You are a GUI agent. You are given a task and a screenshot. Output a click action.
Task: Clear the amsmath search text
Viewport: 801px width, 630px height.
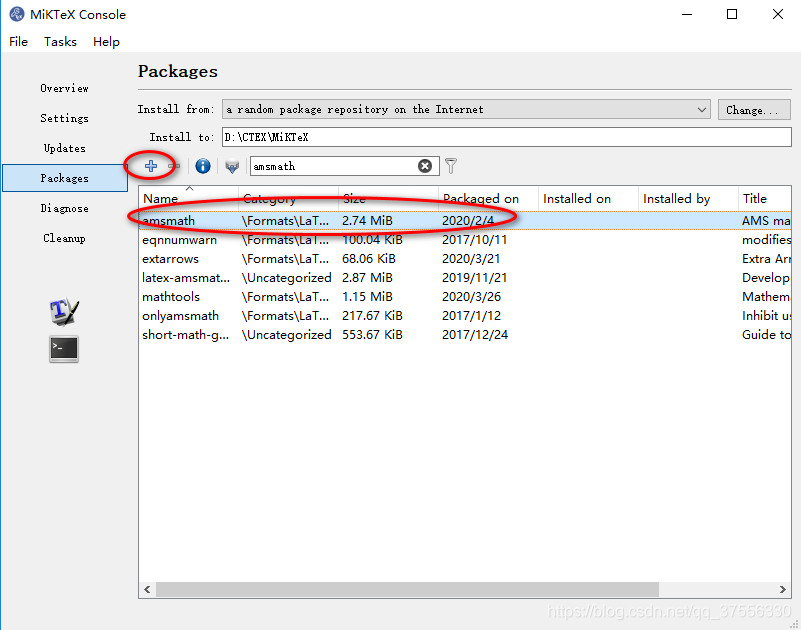[425, 166]
